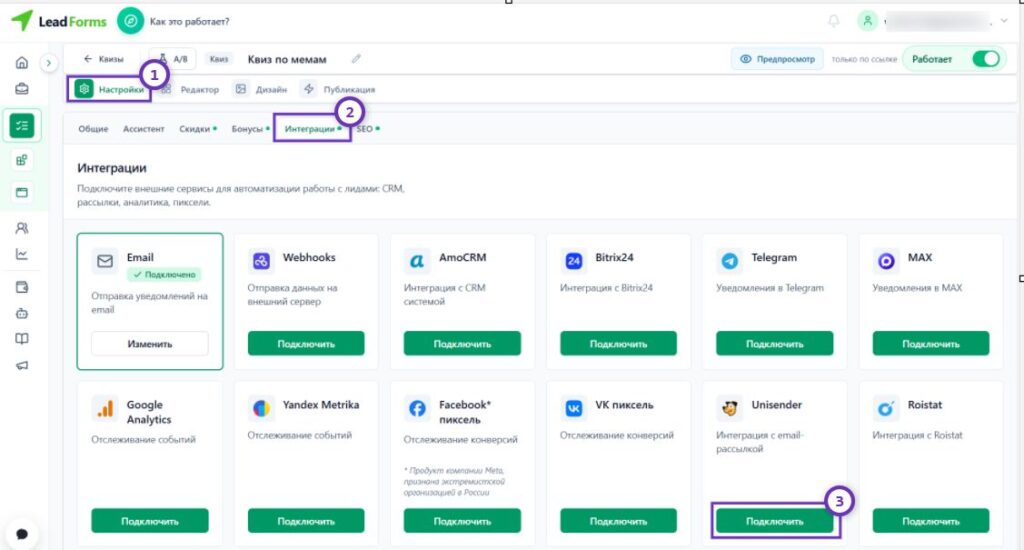The width and height of the screenshot is (1024, 550).
Task: Connect AmoCRM with Подключить
Action: (x=462, y=344)
